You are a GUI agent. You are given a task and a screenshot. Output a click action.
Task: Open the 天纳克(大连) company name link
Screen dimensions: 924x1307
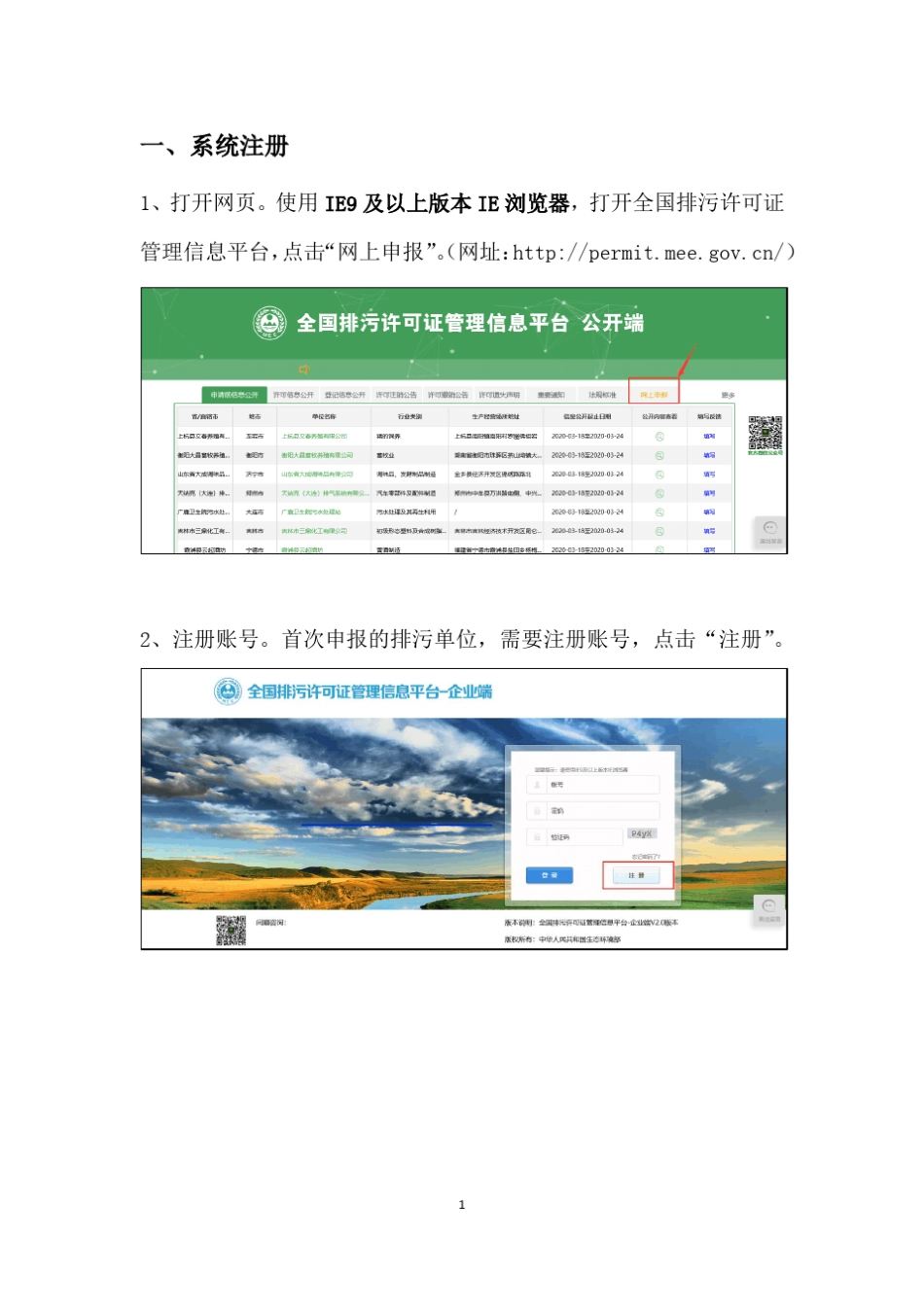[x=325, y=493]
